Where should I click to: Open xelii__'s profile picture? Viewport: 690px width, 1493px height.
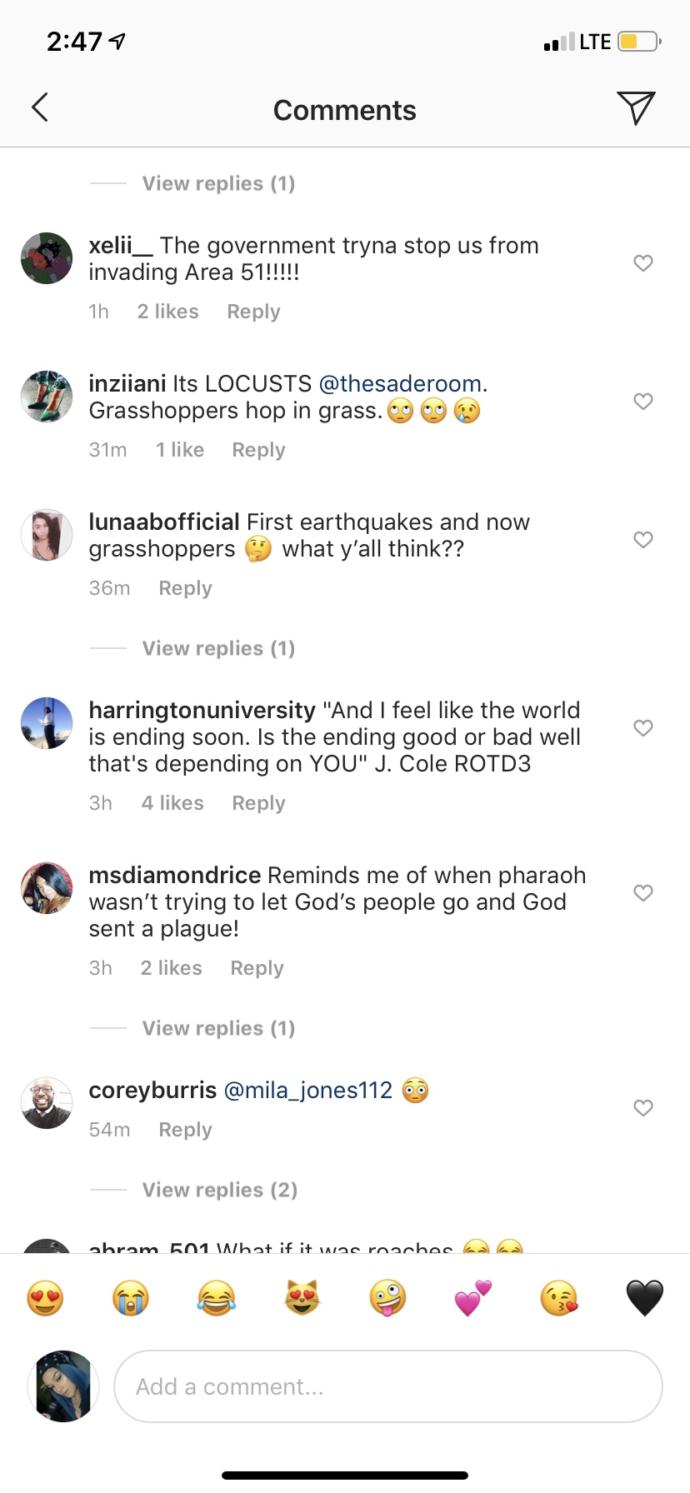(47, 258)
